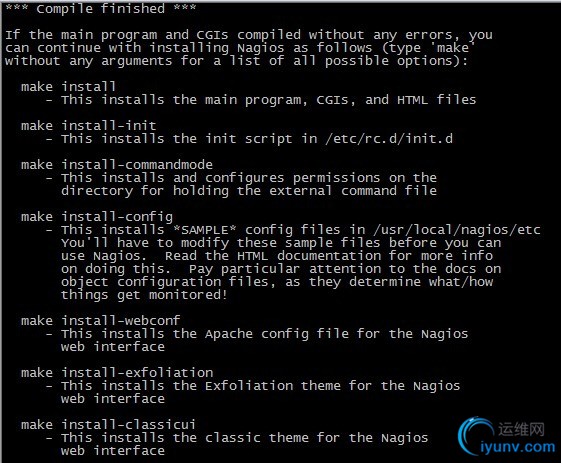Click the /etc/rc.d/init.d path text
Viewport: 561px width, 463px height.
[389, 138]
